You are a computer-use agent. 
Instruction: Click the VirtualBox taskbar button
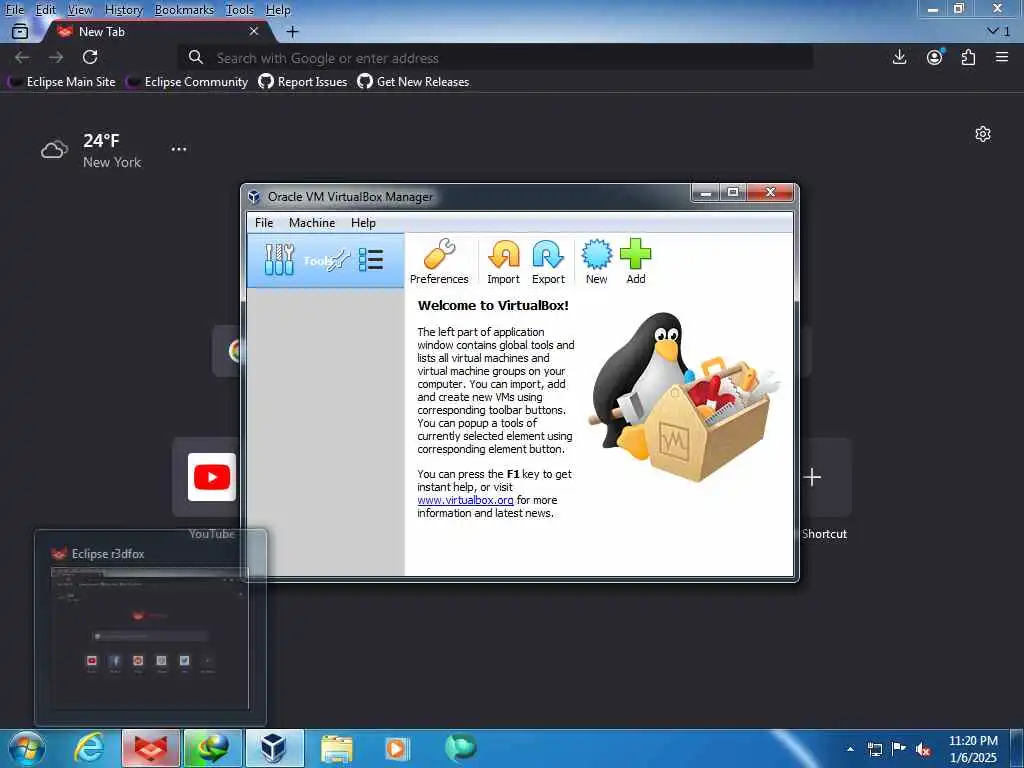[x=274, y=748]
